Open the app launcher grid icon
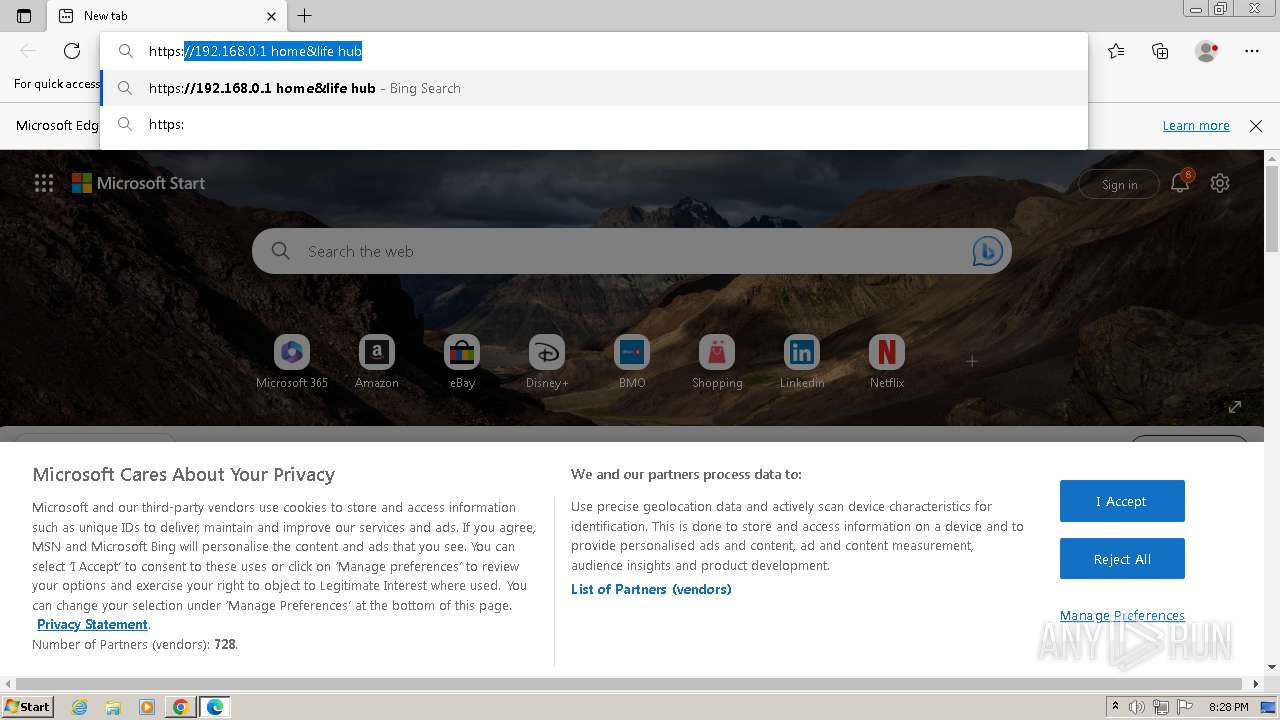1280x720 pixels. (x=44, y=183)
